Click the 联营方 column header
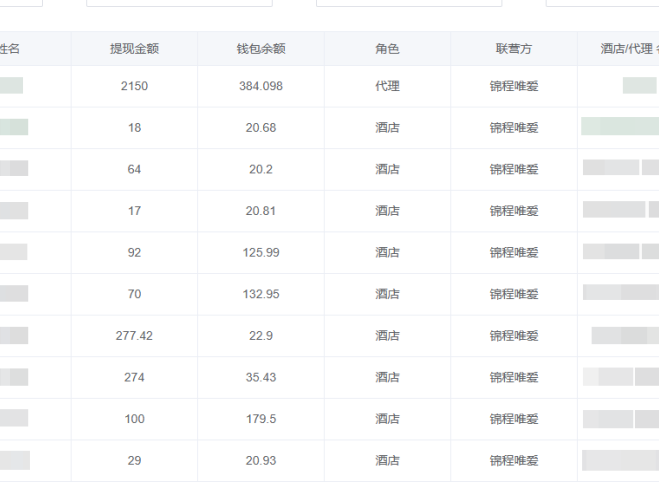The width and height of the screenshot is (659, 495). coord(514,48)
